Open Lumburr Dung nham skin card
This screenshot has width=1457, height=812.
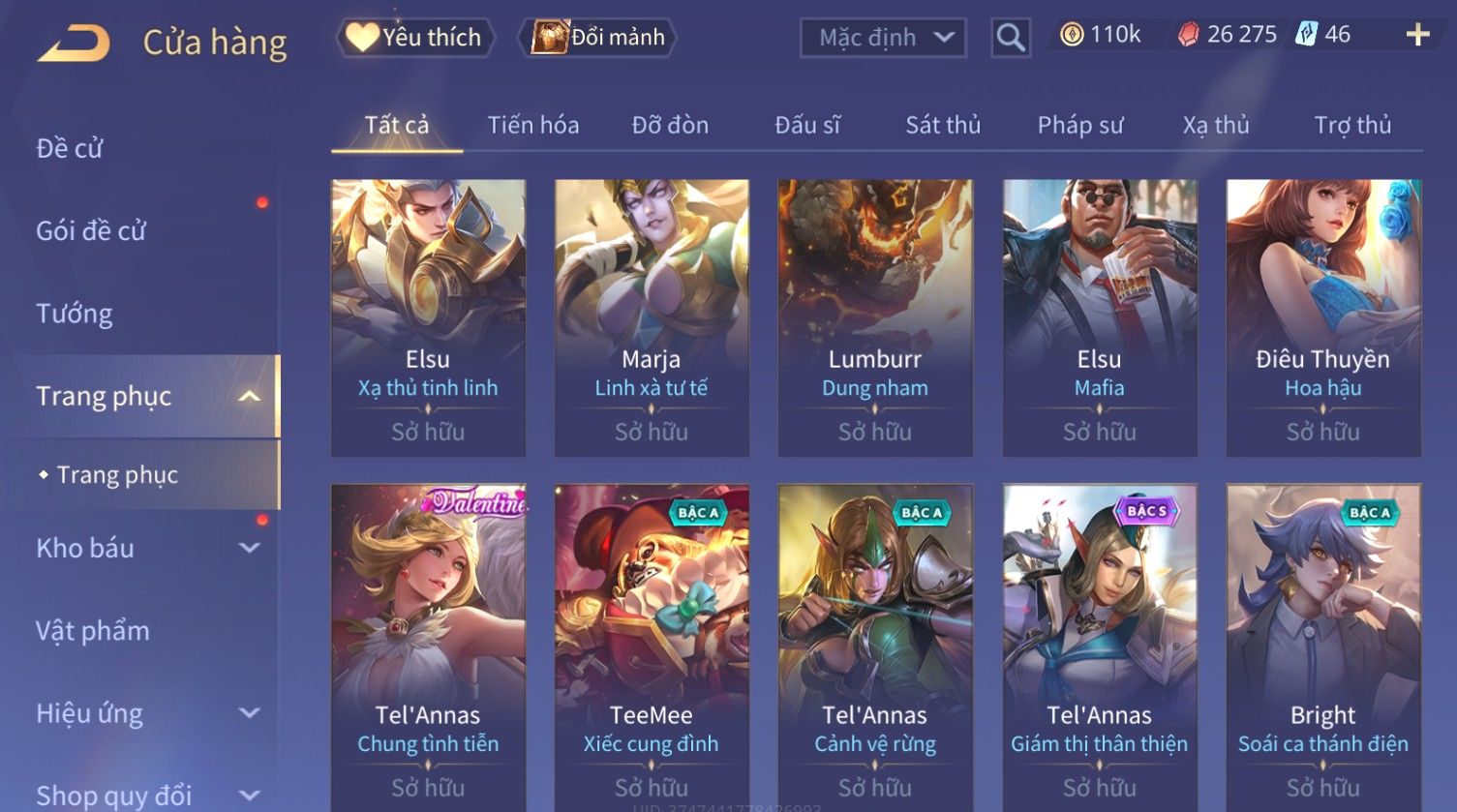point(875,317)
